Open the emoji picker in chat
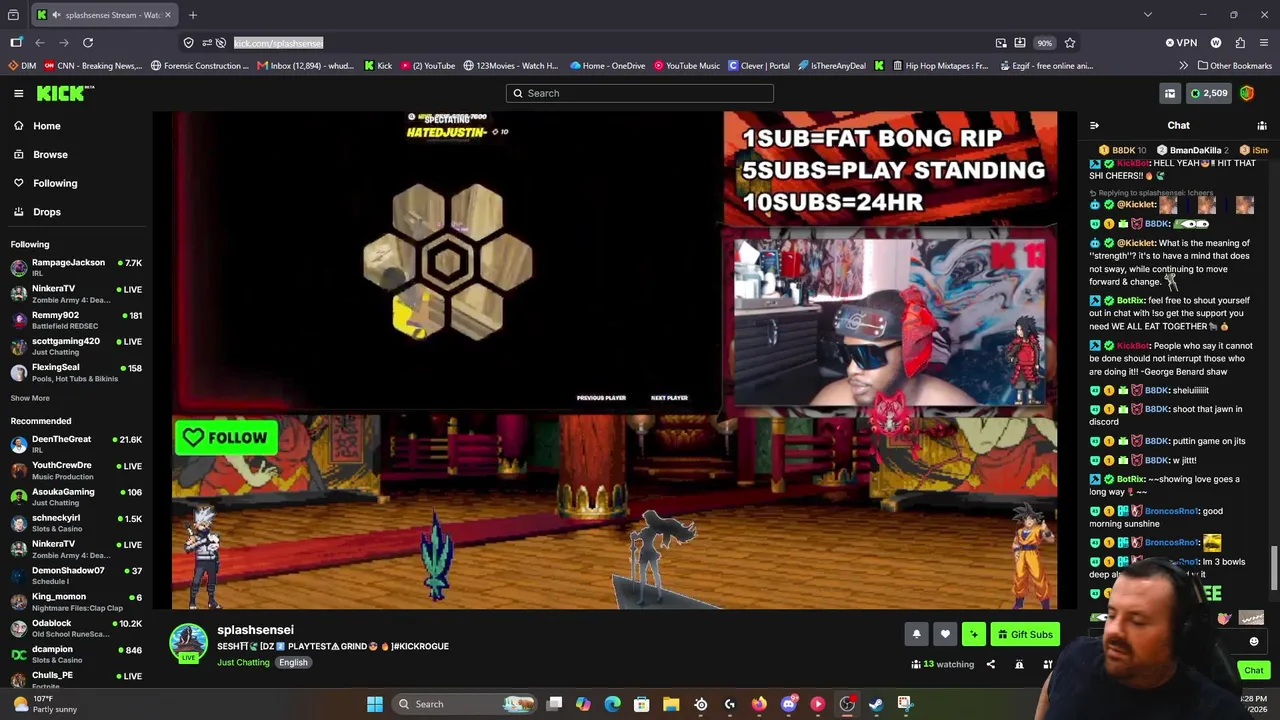1280x720 pixels. (x=1254, y=642)
